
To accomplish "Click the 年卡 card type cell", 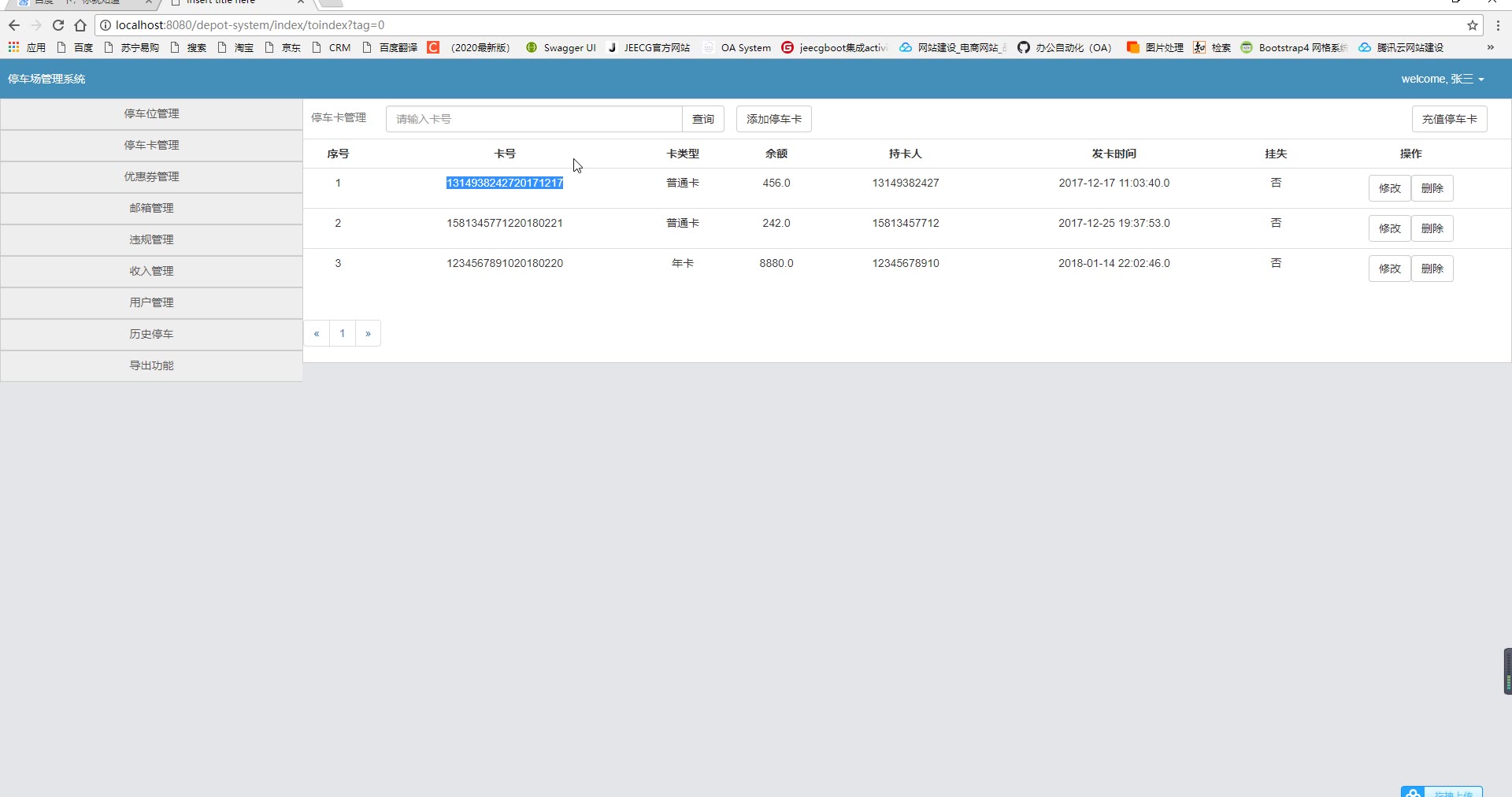I will [683, 263].
